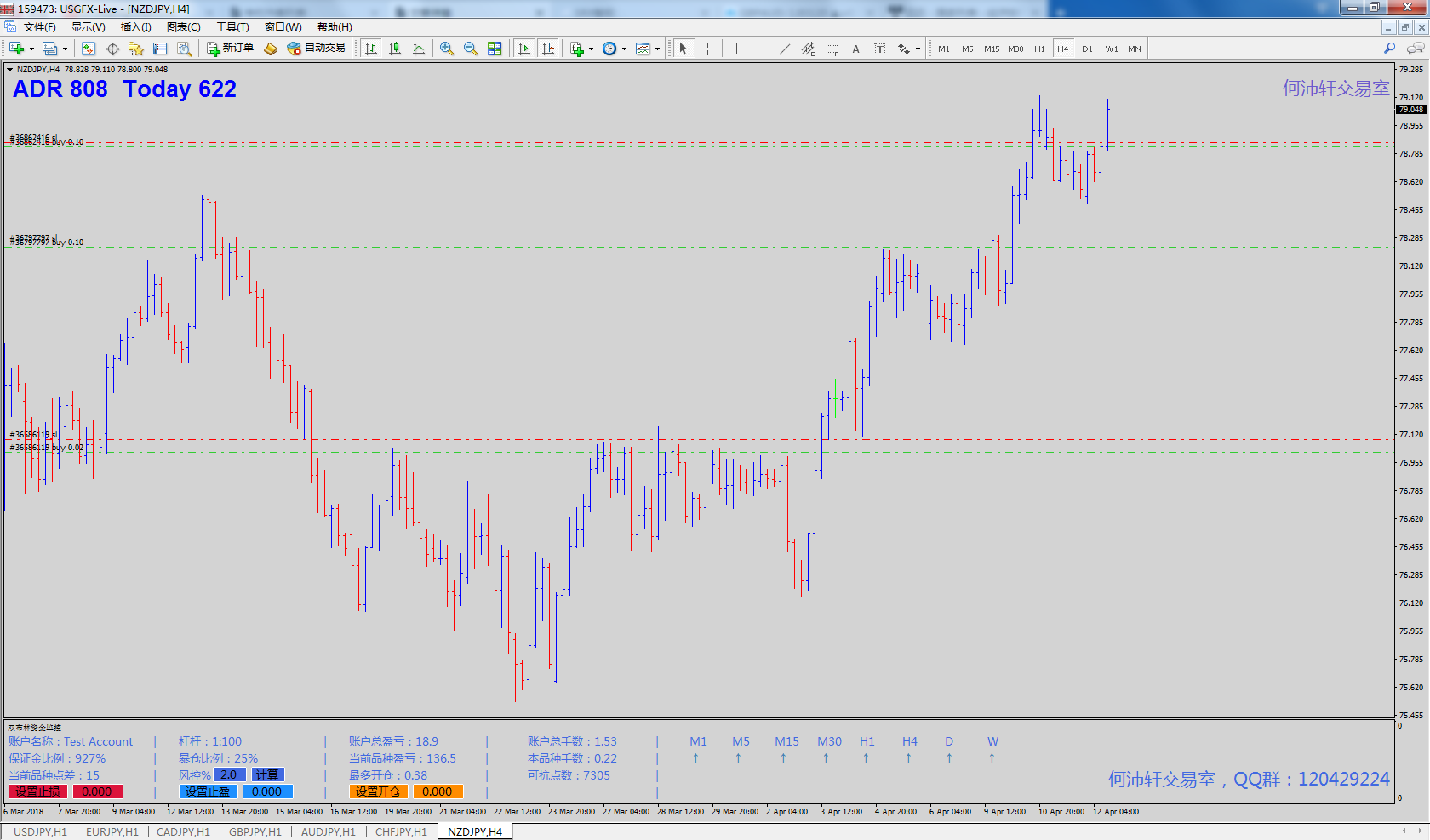Expand new chart dropdown arrow
1430x840 pixels.
(31, 49)
